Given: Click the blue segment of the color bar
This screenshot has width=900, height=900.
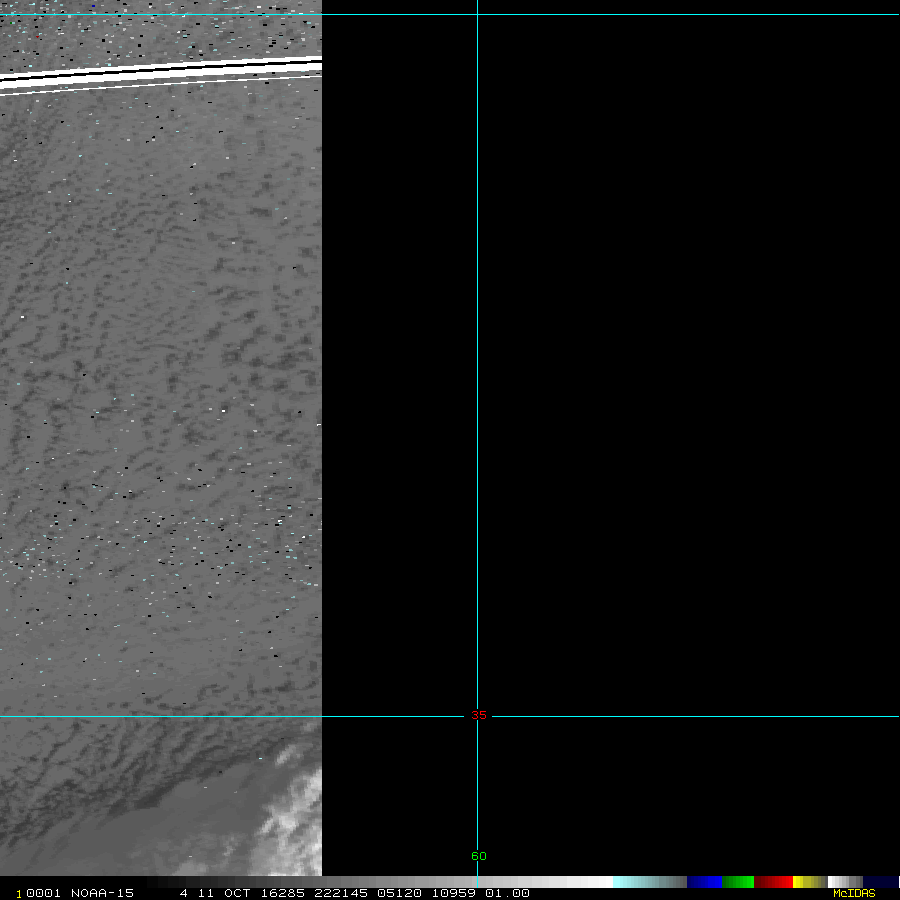Looking at the screenshot, I should tap(704, 882).
